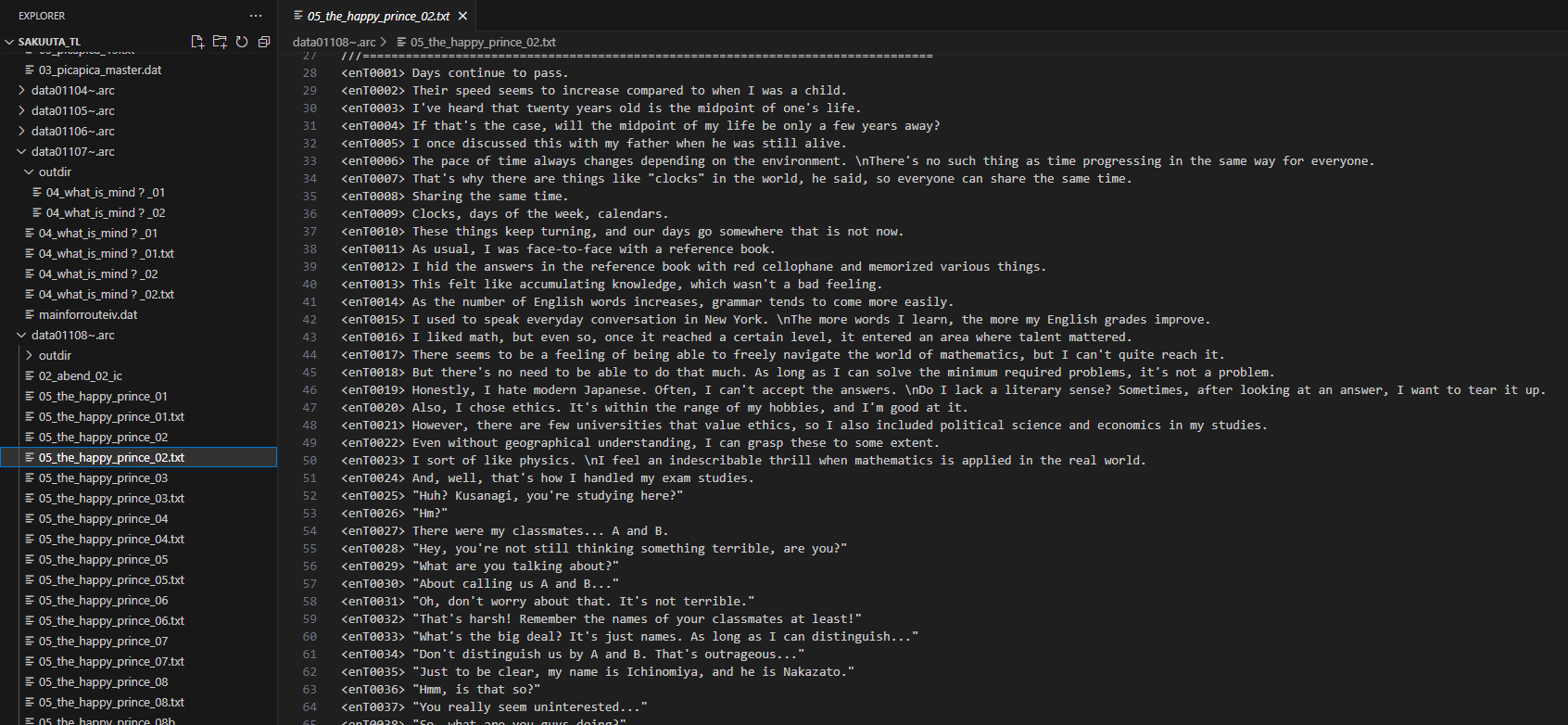This screenshot has height=725, width=1568.
Task: Click the file icon beside mainforrouteiv.dat
Action: [30, 314]
